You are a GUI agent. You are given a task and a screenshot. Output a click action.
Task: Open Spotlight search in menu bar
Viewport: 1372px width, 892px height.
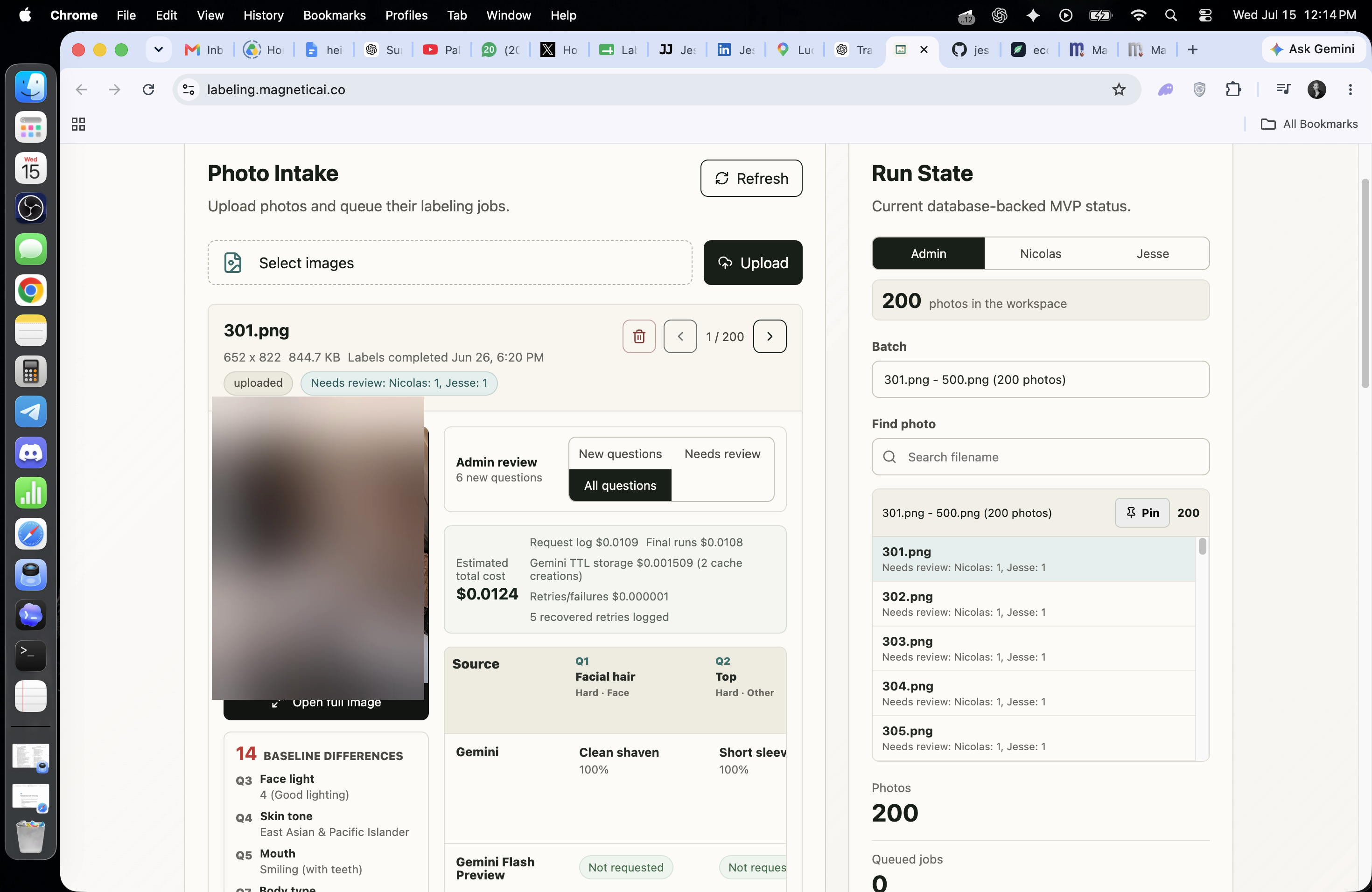1170,15
